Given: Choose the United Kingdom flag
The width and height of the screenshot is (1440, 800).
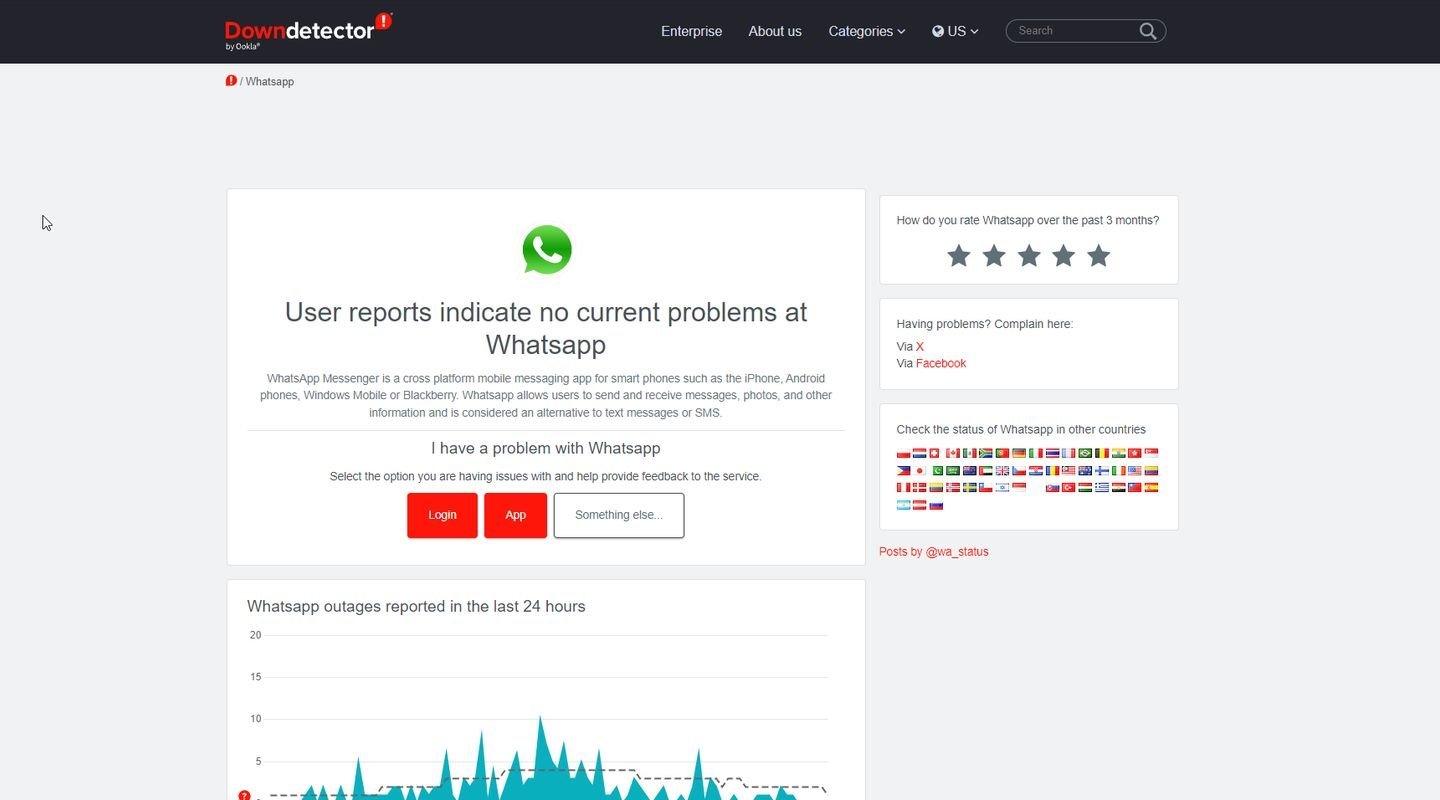Looking at the screenshot, I should tap(1002, 471).
